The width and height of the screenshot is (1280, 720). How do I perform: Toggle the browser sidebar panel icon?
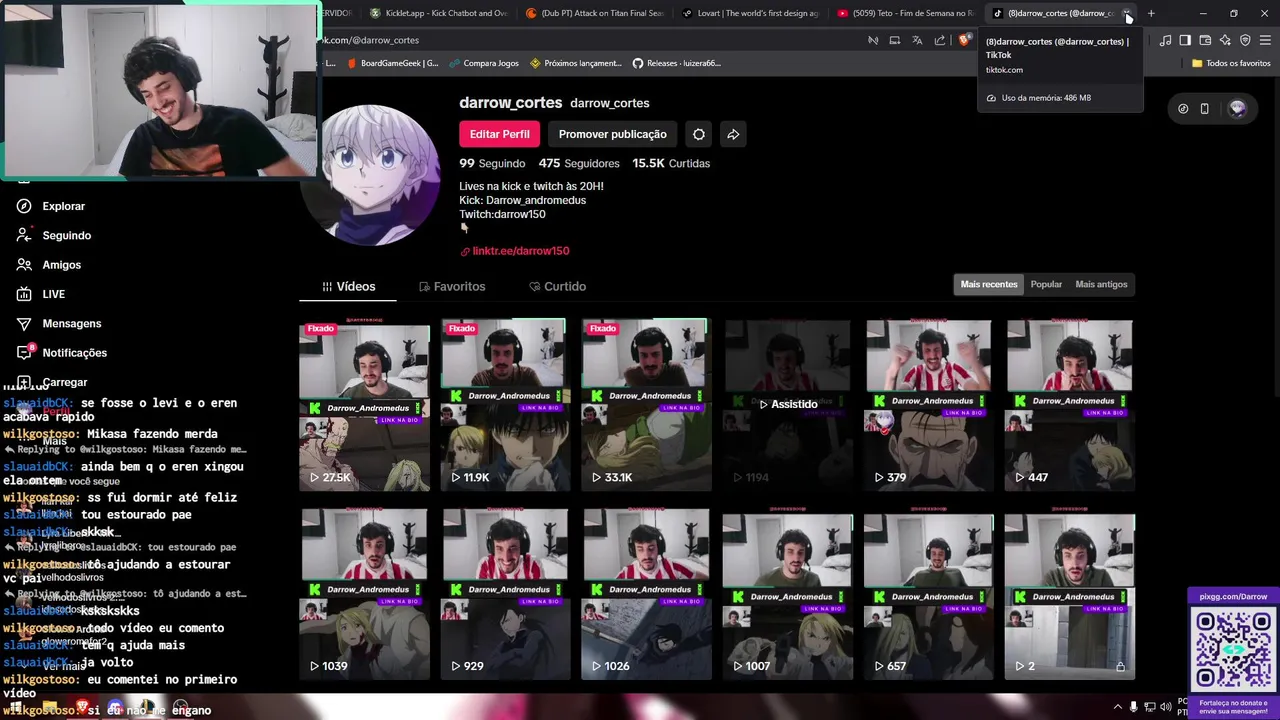(x=1185, y=40)
